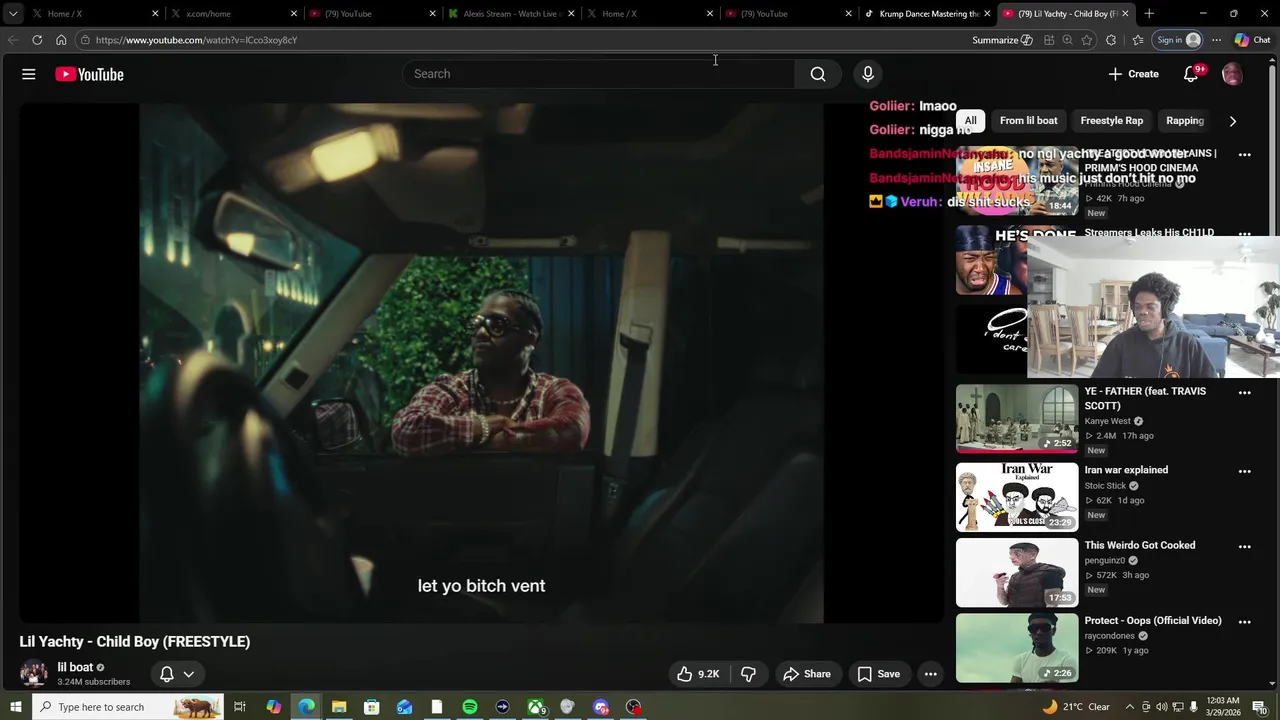Viewport: 1280px width, 720px height.
Task: Open Protect - Oops (Official Video) title
Action: 1153,621
